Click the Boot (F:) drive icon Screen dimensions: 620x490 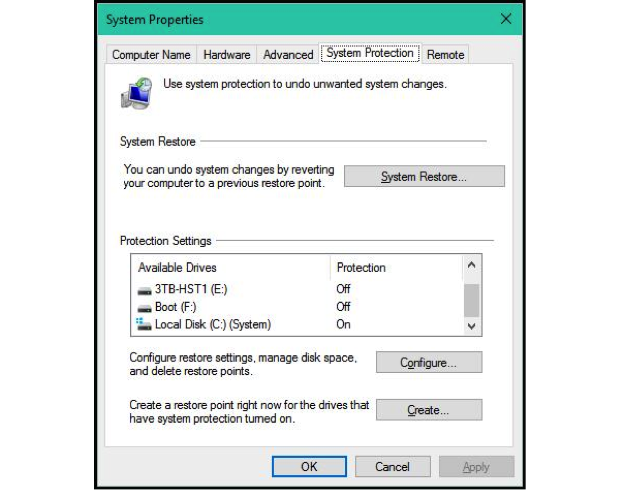144,308
